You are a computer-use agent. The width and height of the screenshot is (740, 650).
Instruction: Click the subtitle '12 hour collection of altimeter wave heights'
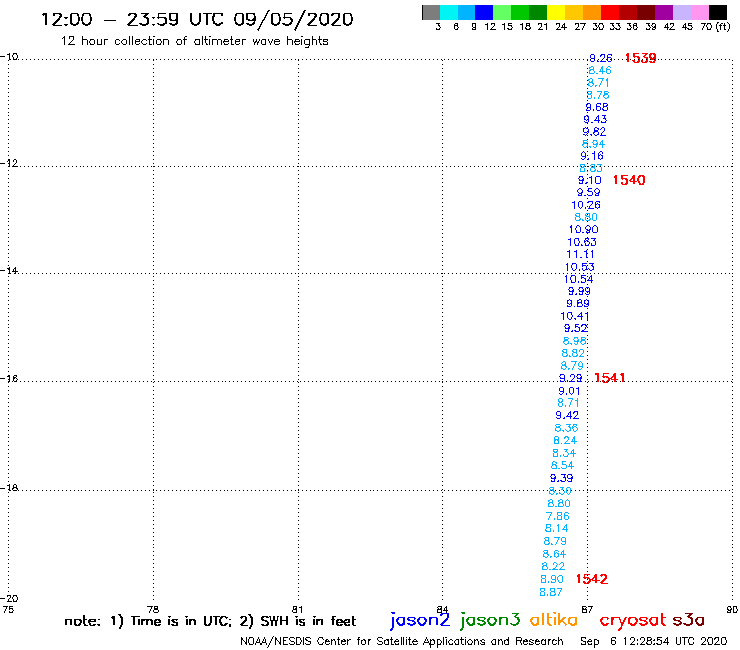tap(194, 41)
